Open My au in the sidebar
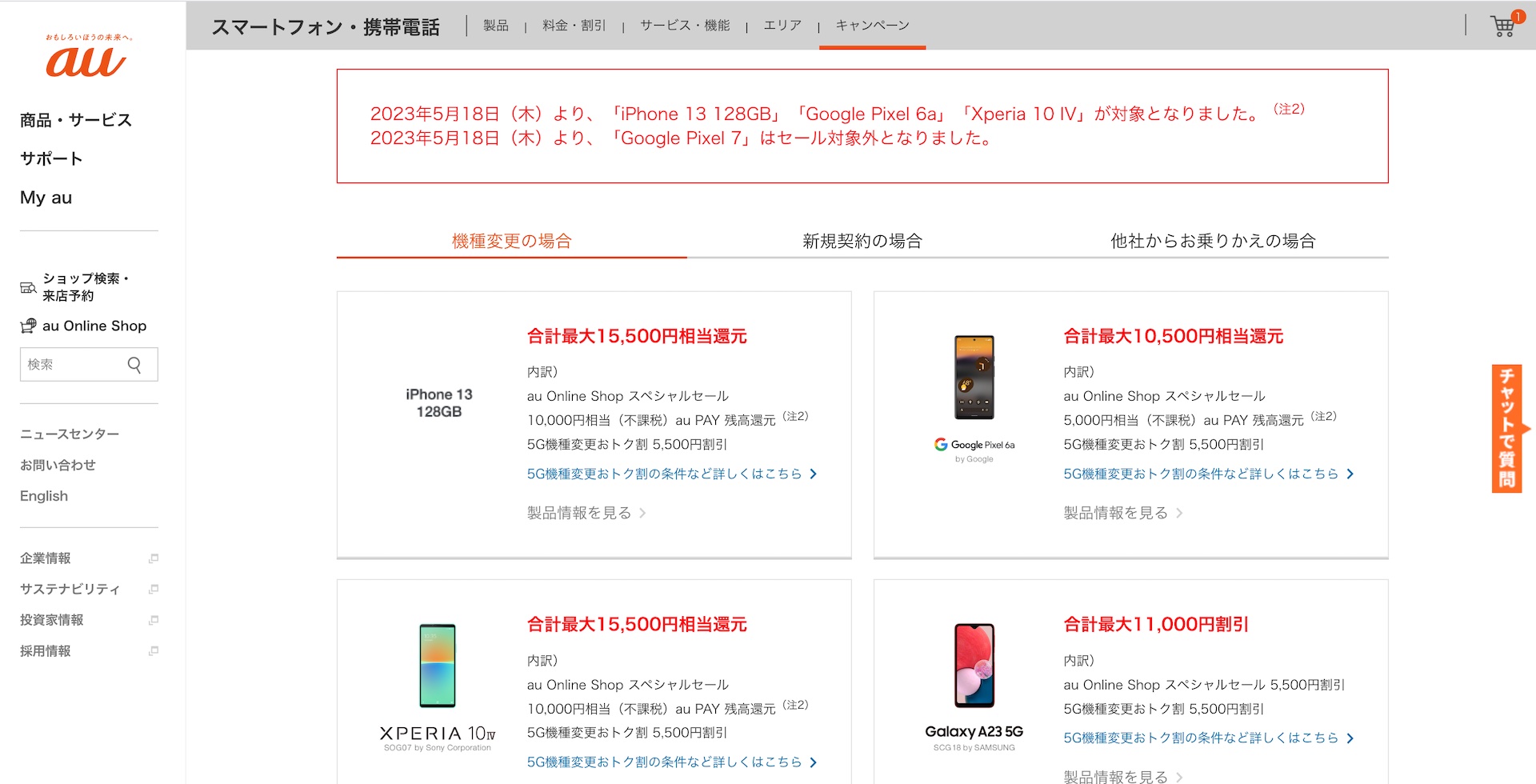 (x=46, y=198)
